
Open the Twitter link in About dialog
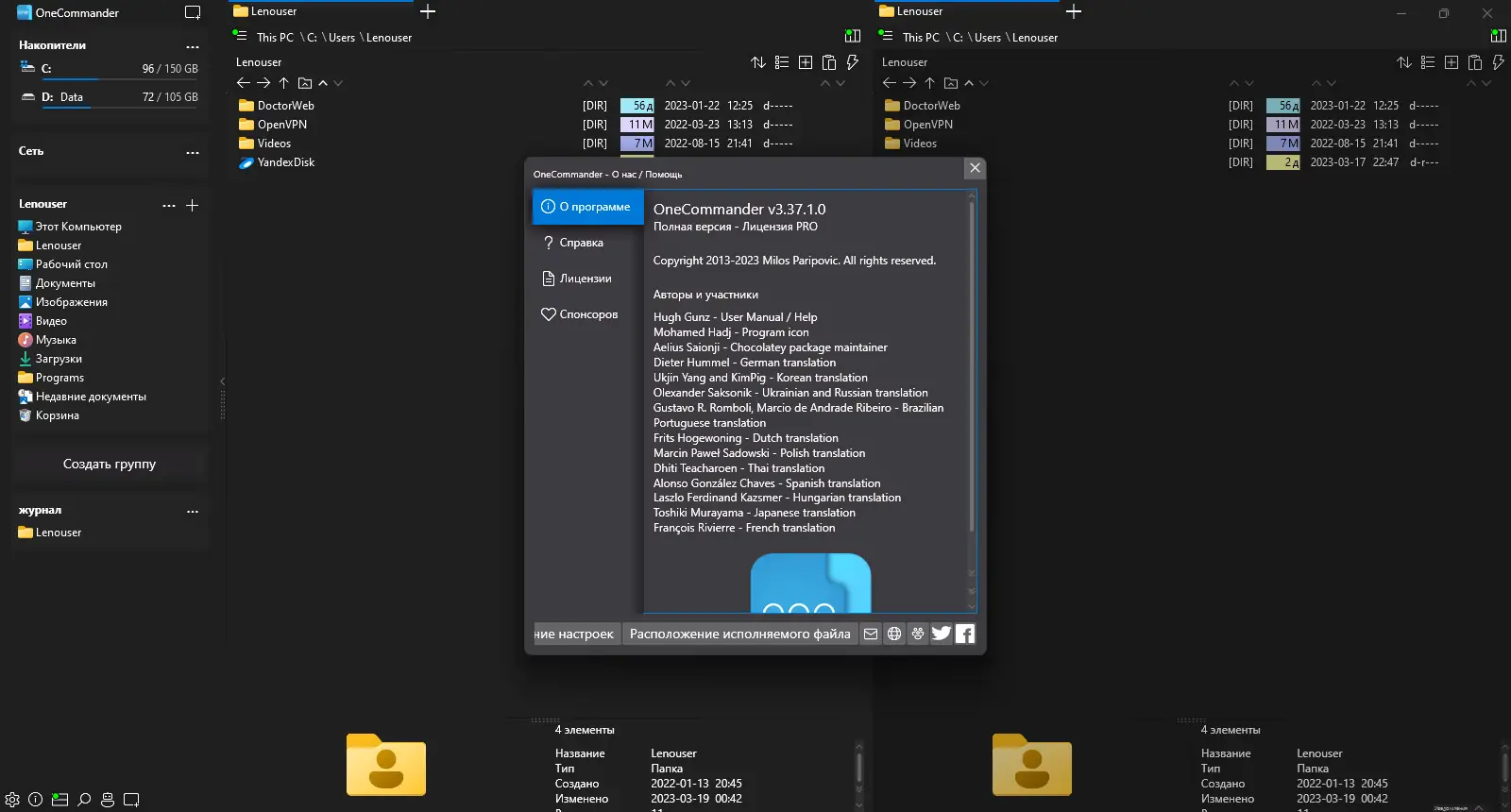coord(942,634)
